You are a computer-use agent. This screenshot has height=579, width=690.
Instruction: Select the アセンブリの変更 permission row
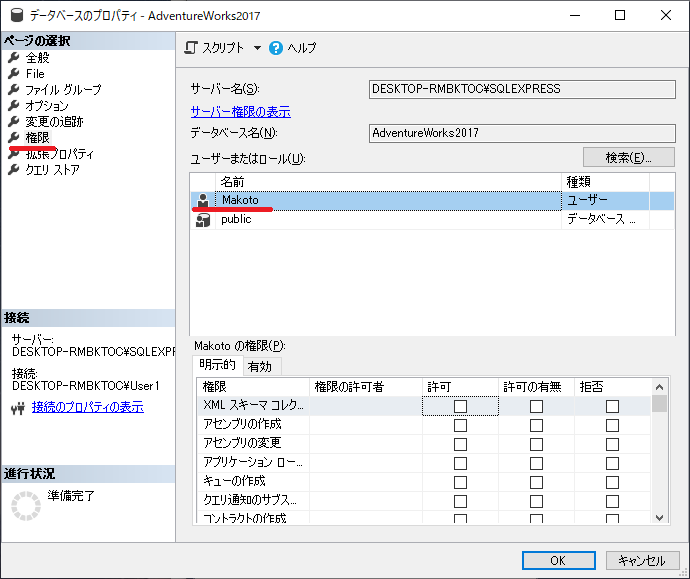[x=424, y=444]
